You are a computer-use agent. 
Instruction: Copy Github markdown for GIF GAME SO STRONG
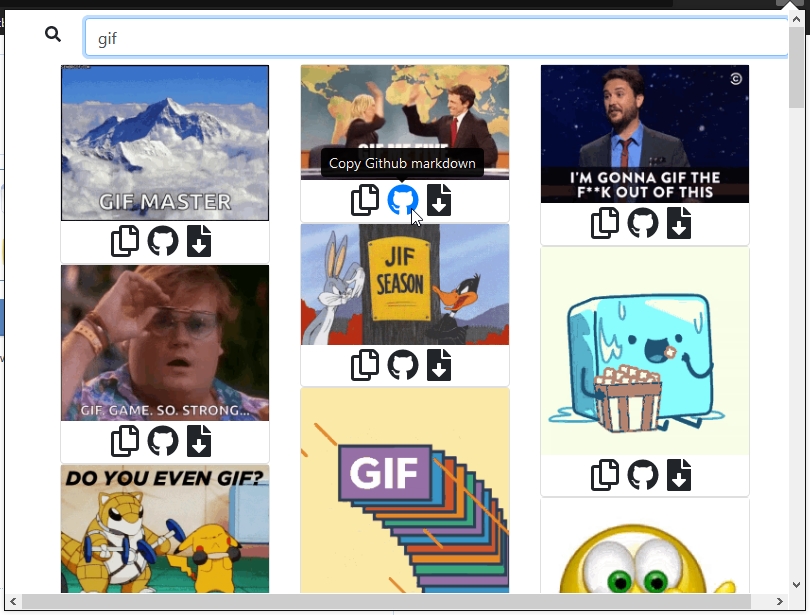point(163,441)
